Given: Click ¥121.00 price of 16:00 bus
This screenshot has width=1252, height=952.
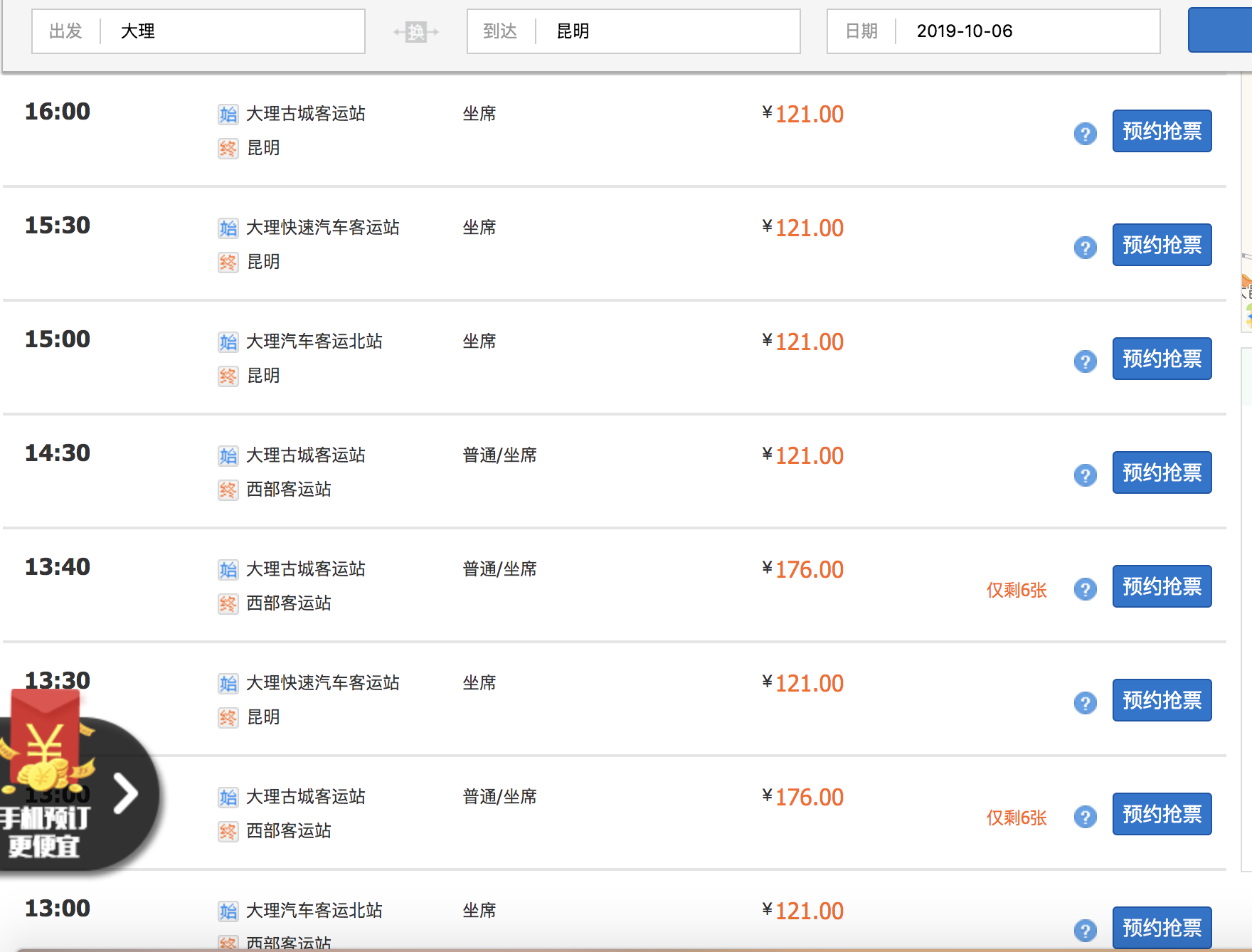Looking at the screenshot, I should [x=803, y=114].
